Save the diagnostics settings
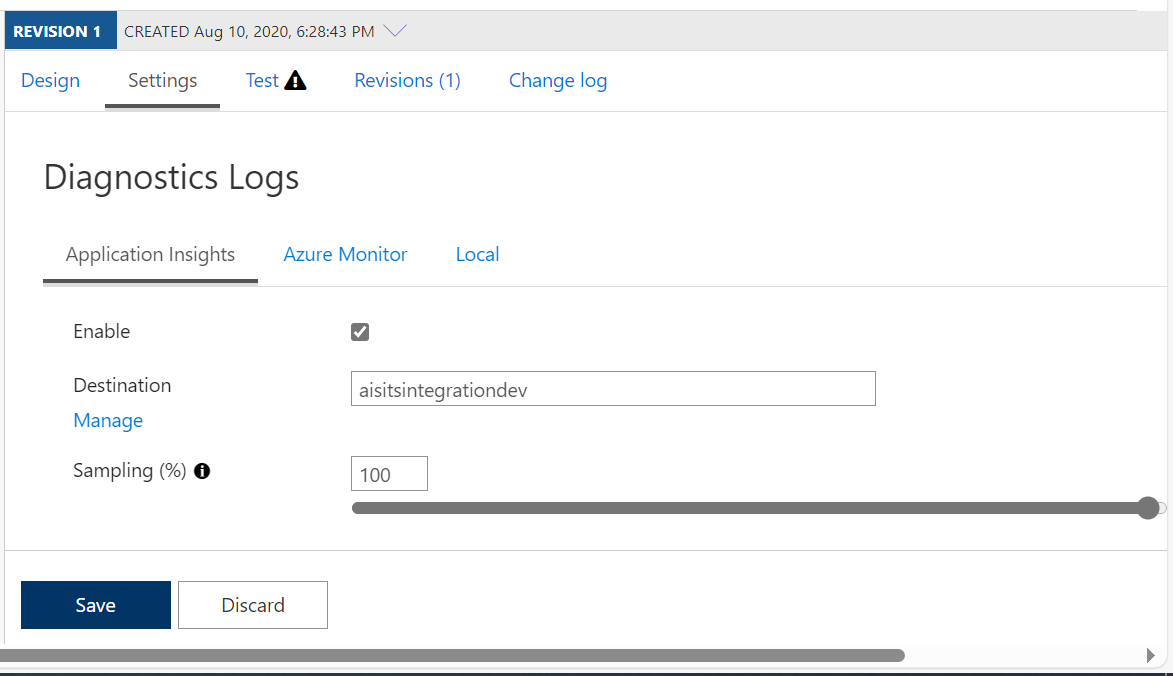 click(x=96, y=605)
